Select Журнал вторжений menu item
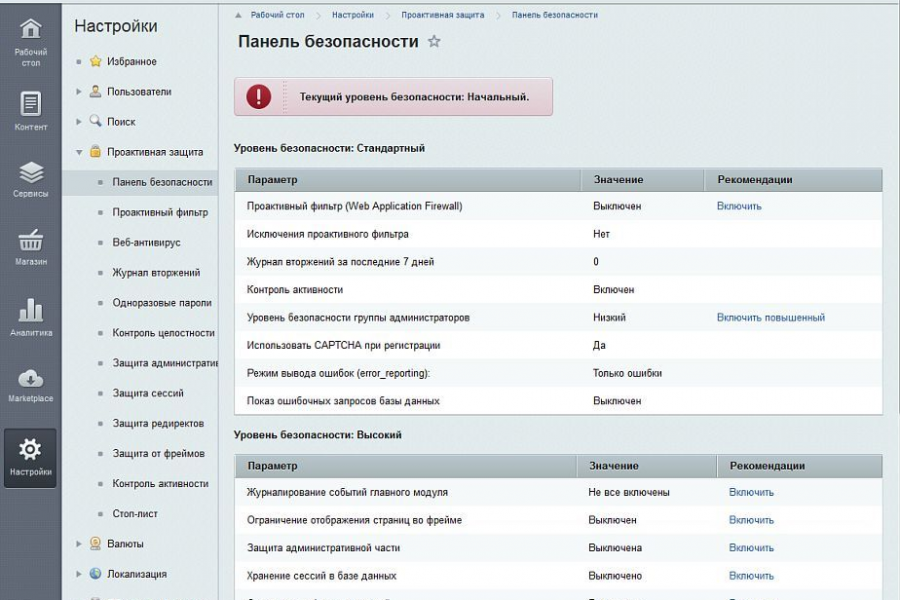Screen dimensions: 900x600 pos(156,272)
